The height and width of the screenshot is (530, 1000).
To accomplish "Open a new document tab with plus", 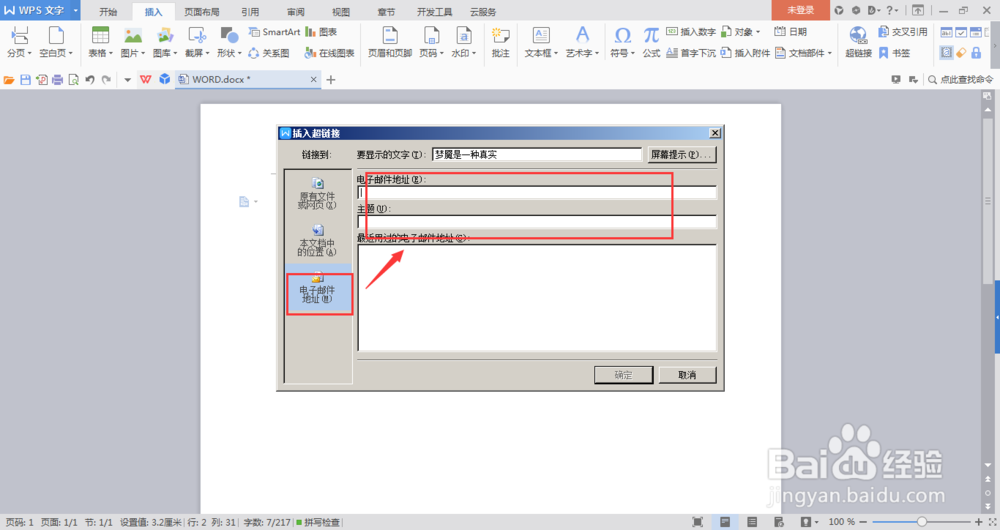I will tap(330, 80).
